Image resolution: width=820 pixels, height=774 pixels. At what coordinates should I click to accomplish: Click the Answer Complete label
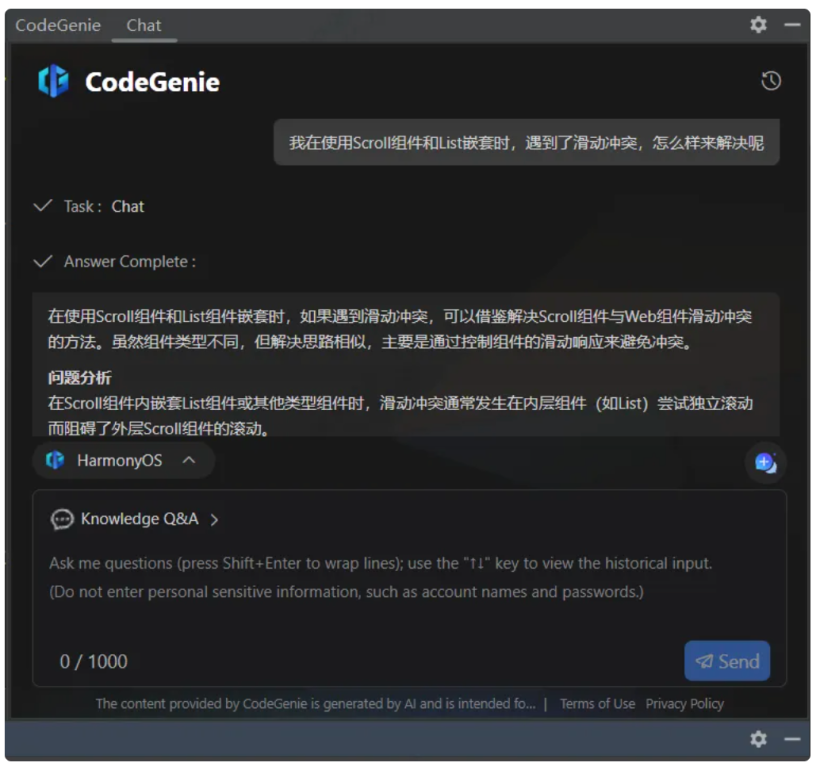coord(130,261)
